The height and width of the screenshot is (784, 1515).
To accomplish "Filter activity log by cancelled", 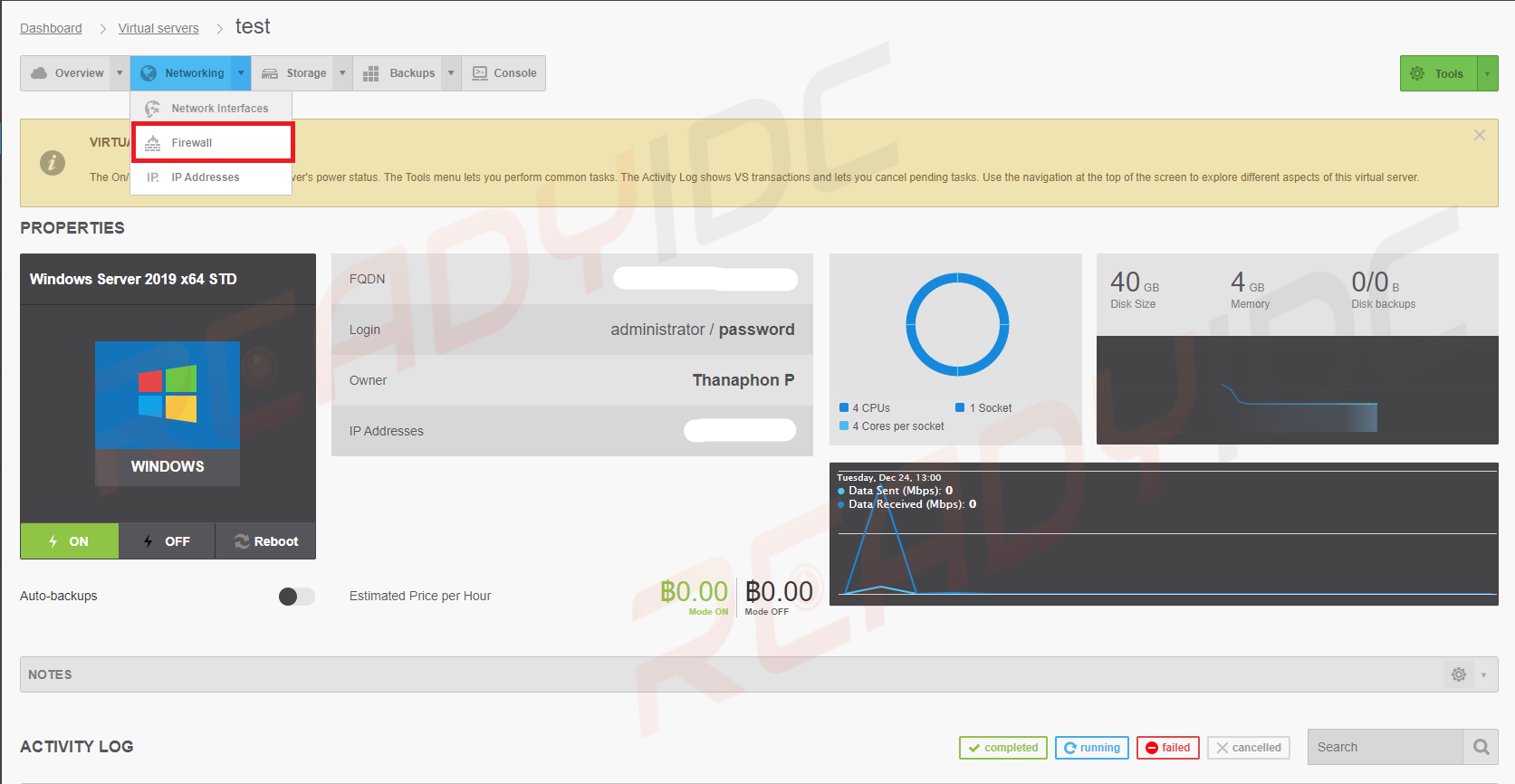I will 1249,748.
